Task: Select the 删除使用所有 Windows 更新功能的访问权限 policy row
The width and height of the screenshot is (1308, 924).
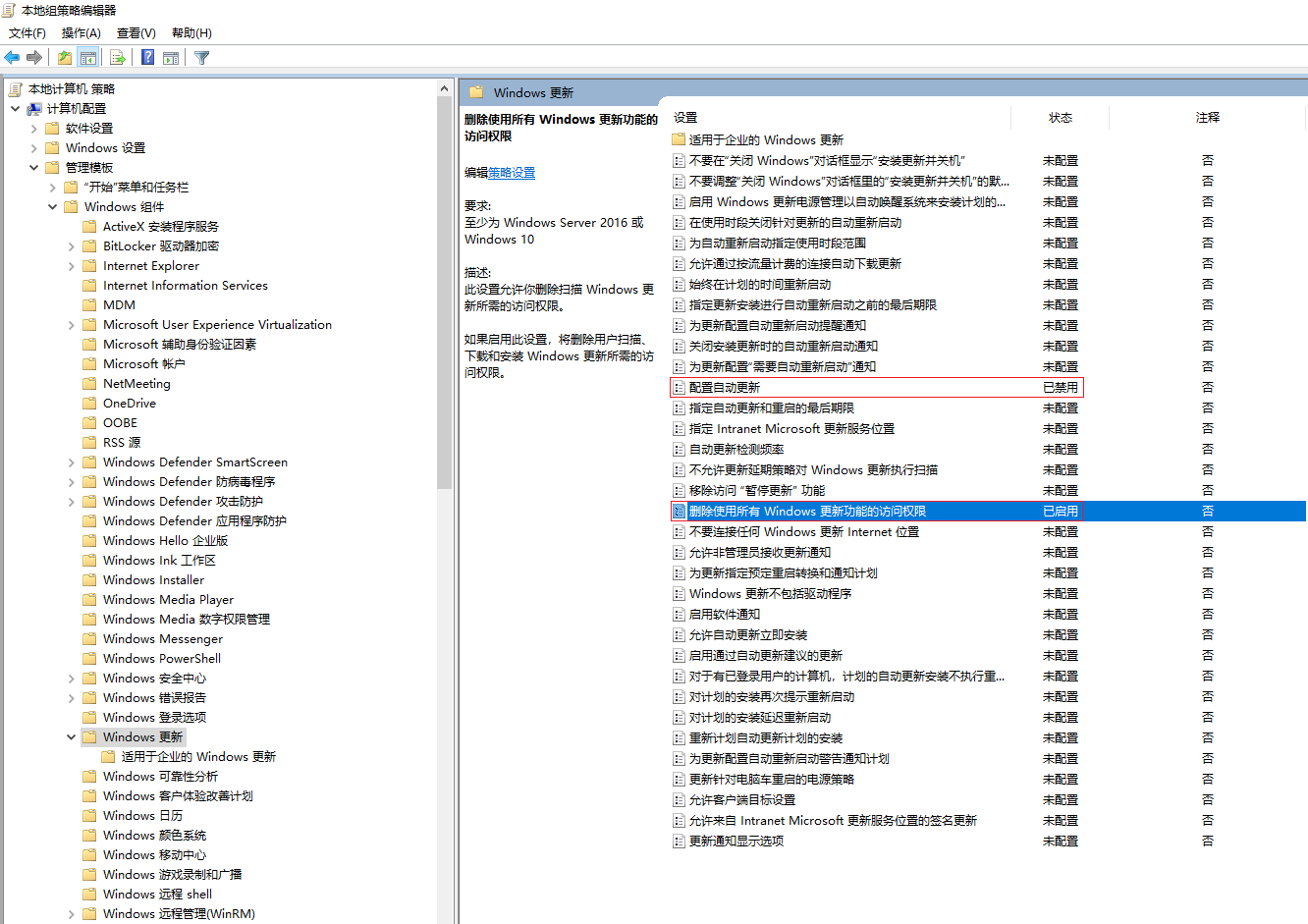Action: click(988, 512)
